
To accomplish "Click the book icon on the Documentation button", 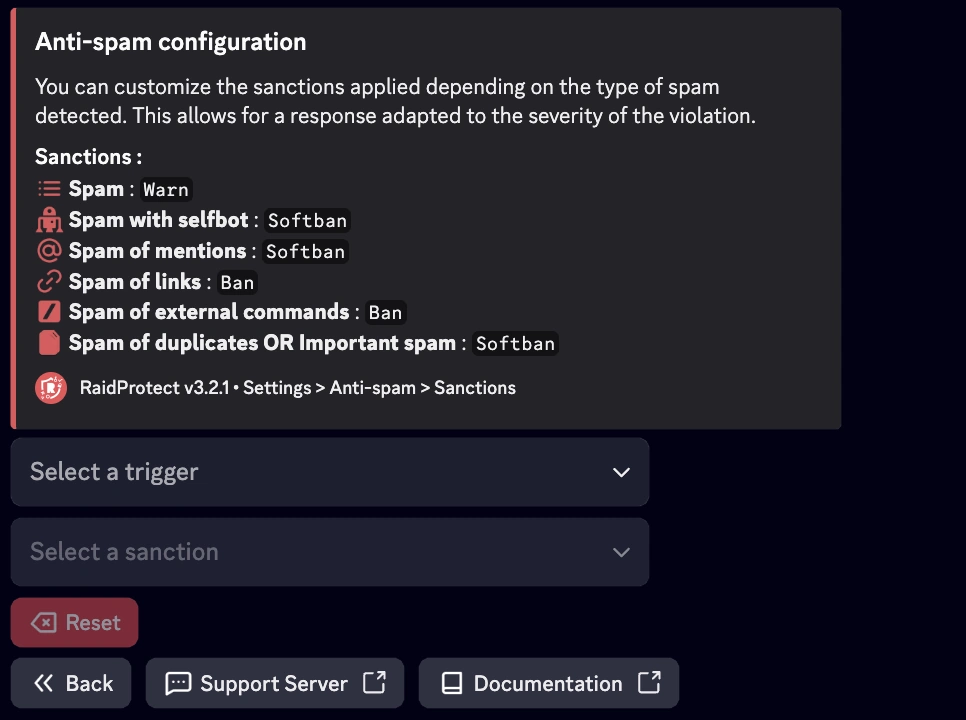I will pos(450,683).
